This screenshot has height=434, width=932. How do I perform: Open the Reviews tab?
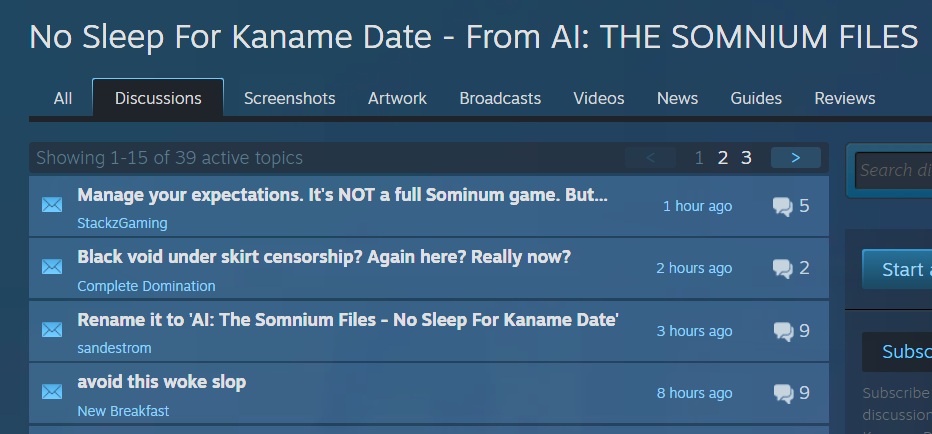pyautogui.click(x=845, y=98)
